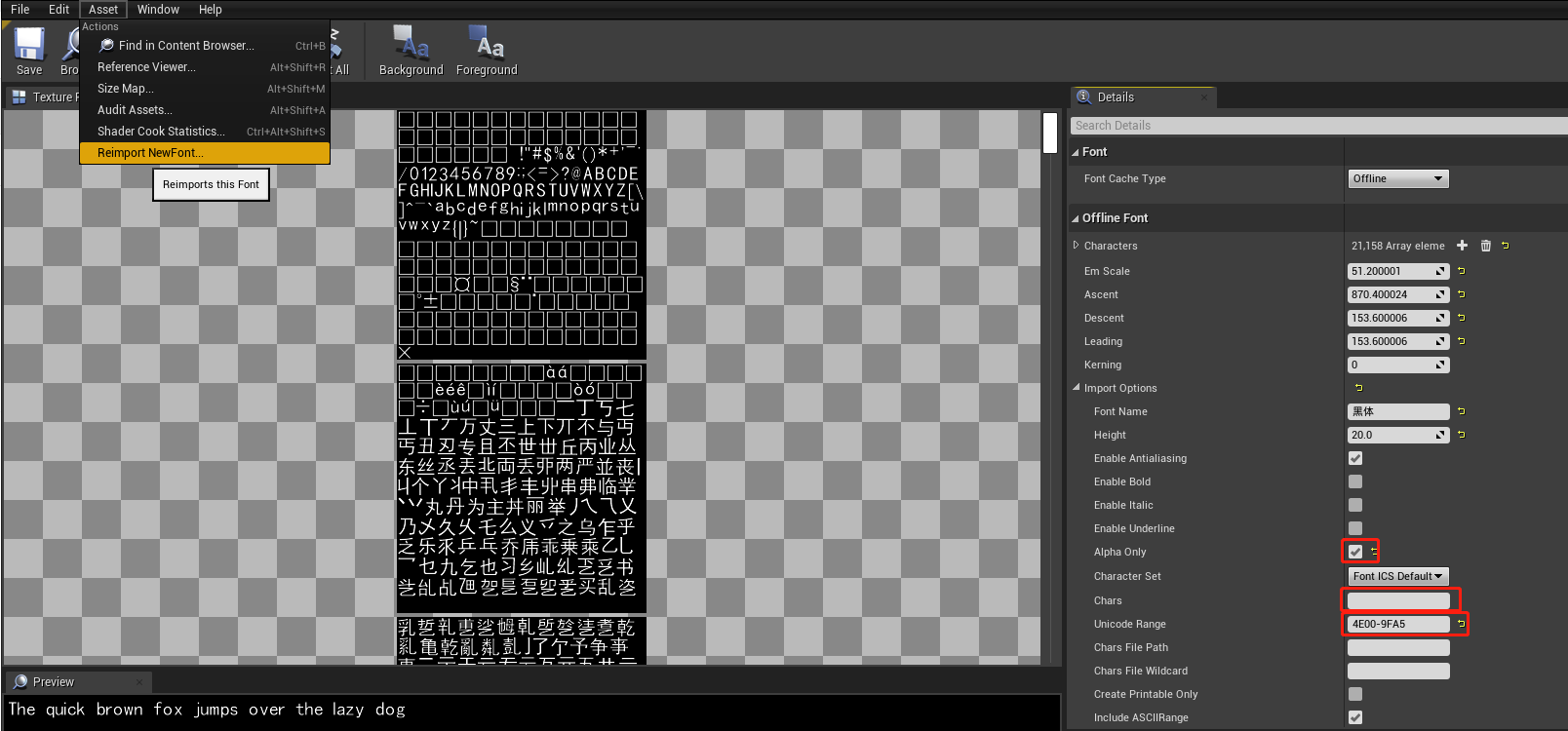Click the preview text box
The height and width of the screenshot is (731, 1568).
(x=531, y=711)
